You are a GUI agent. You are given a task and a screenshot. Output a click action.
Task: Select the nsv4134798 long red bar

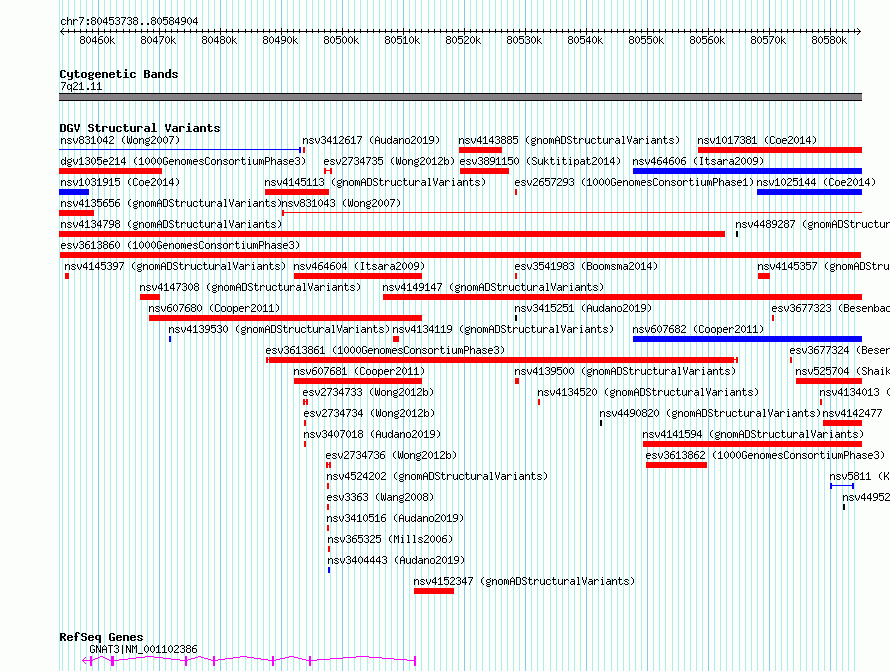pyautogui.click(x=392, y=234)
